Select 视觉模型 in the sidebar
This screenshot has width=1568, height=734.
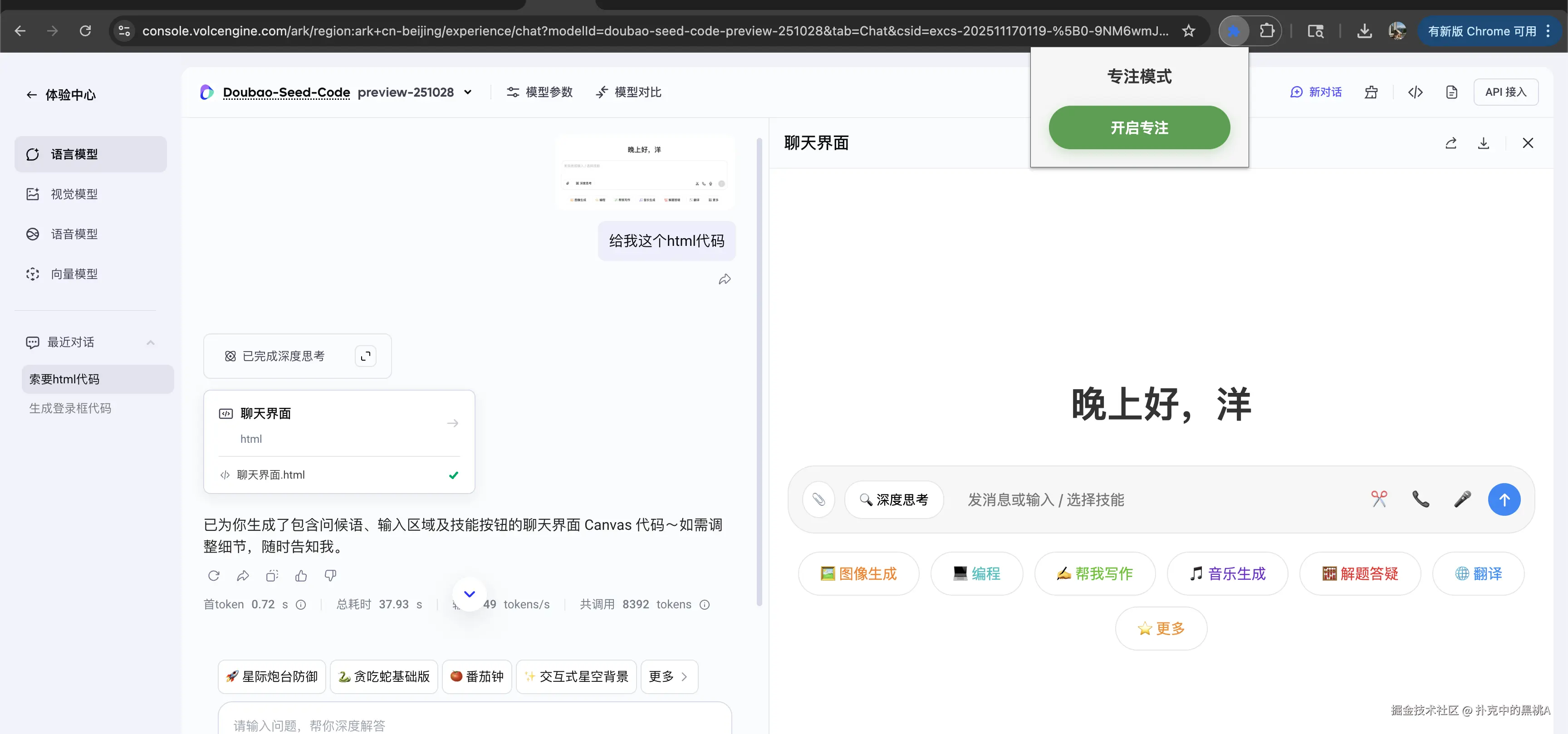73,194
